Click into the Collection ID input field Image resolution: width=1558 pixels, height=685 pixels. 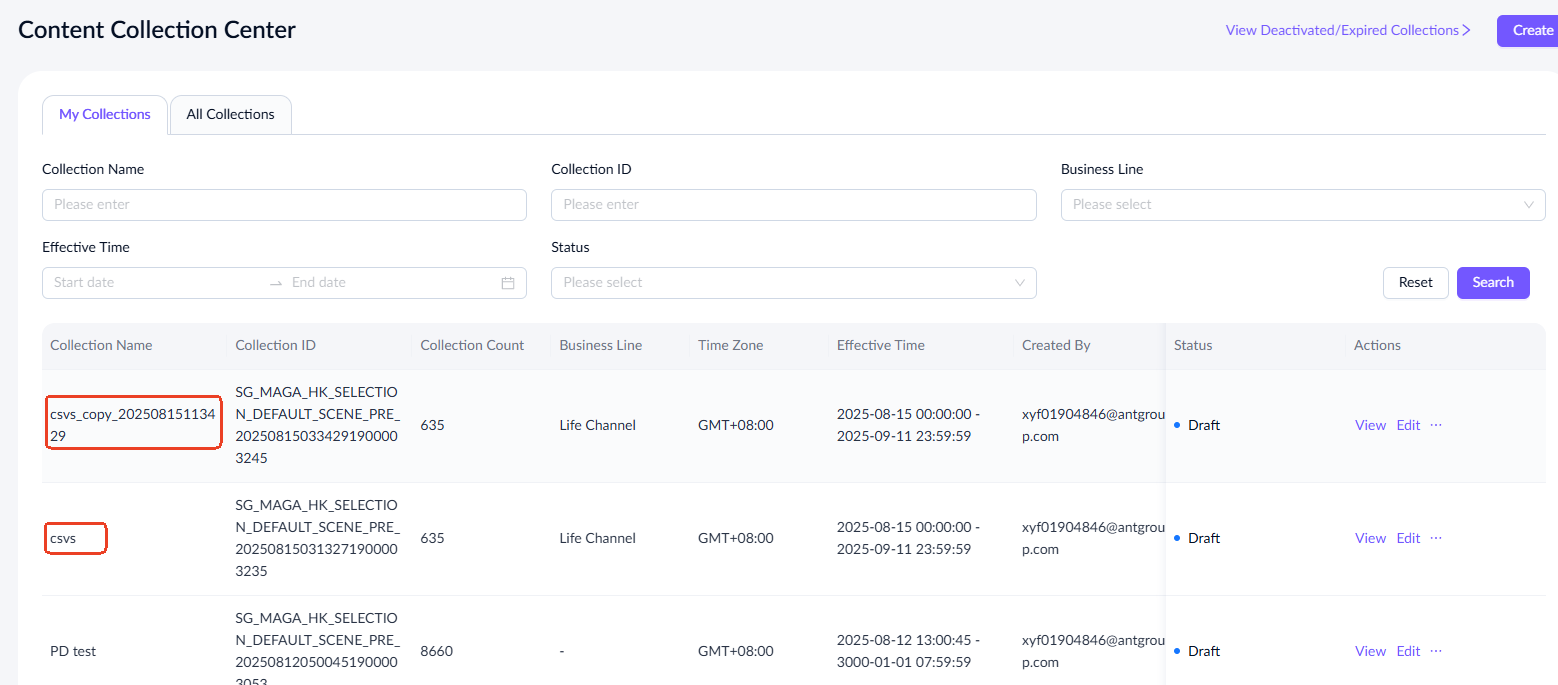coord(793,205)
